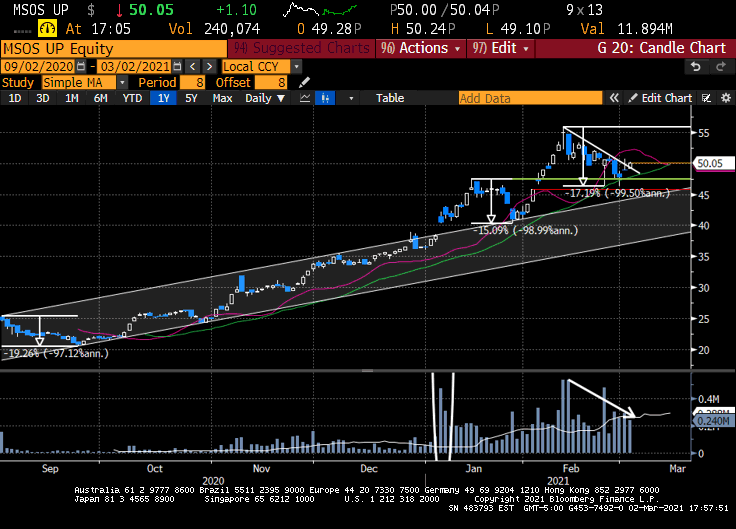
Task: Shift date range backward with left arrow
Action: pyautogui.click(x=192, y=66)
